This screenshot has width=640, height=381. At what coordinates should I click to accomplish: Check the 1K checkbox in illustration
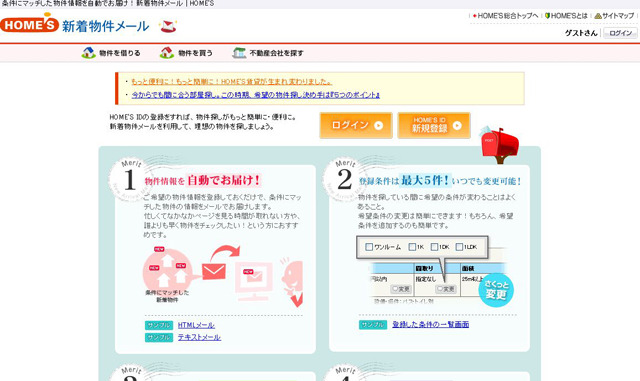(412, 247)
